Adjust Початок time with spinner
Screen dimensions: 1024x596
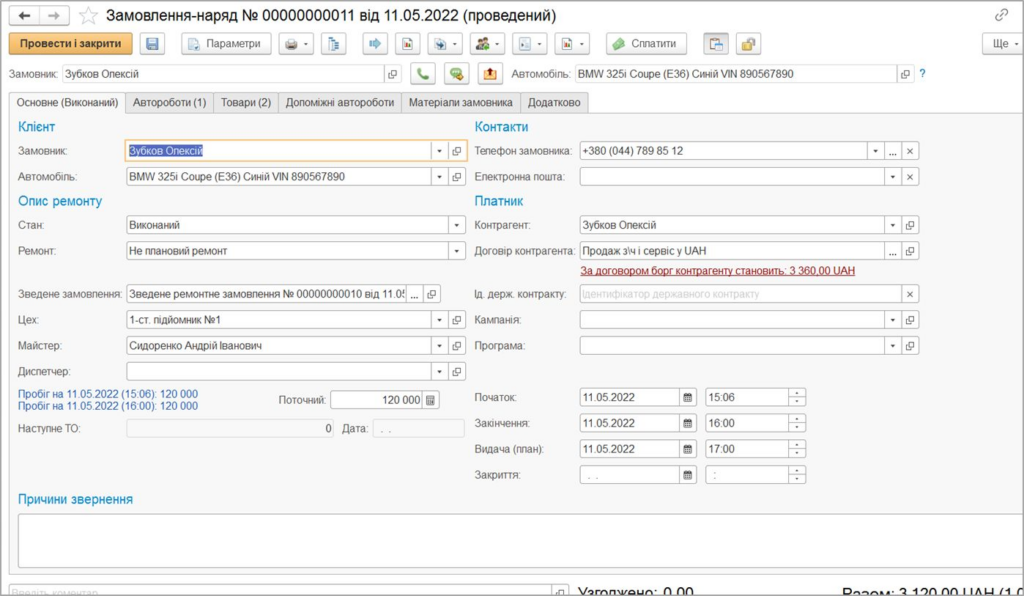pyautogui.click(x=797, y=398)
